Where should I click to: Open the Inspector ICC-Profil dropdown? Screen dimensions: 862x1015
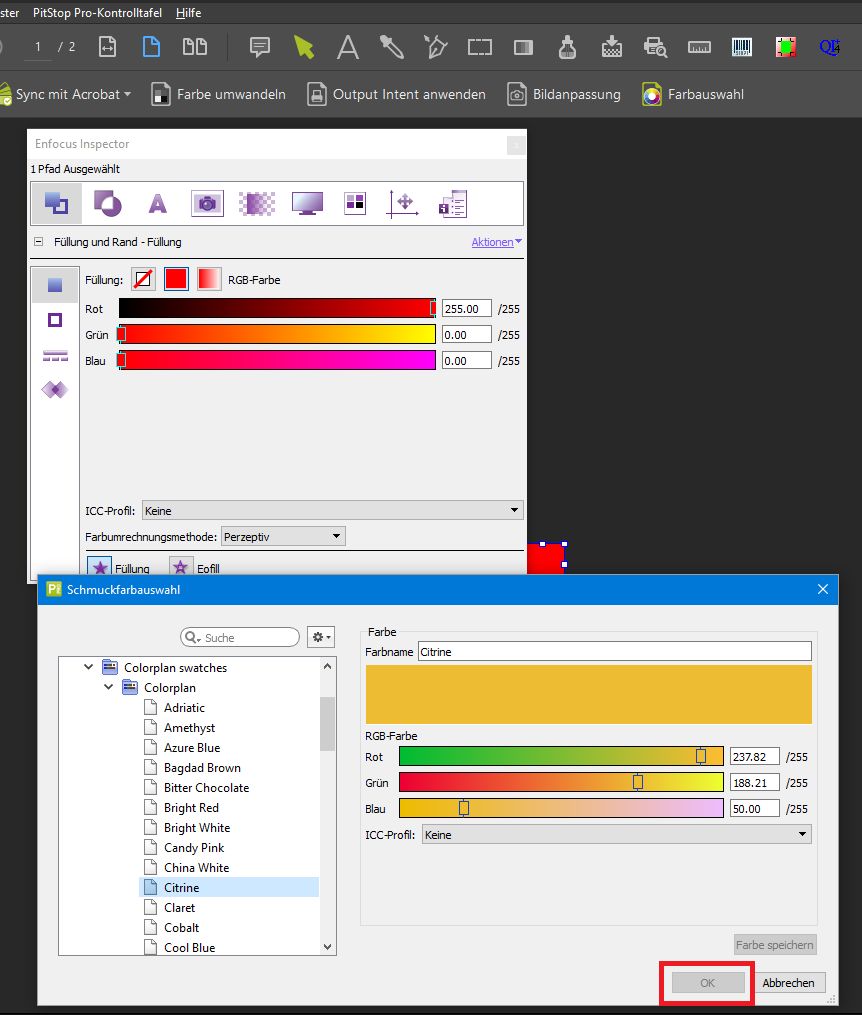tap(332, 510)
